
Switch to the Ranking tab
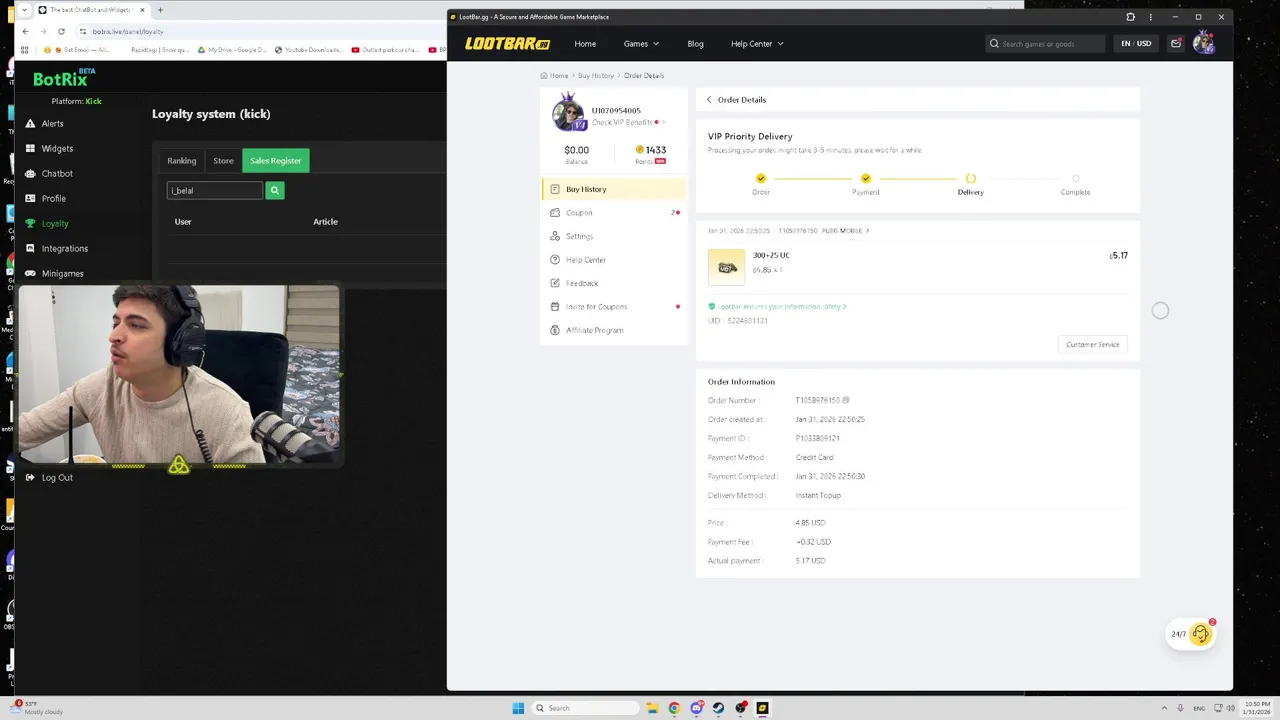pyautogui.click(x=182, y=160)
